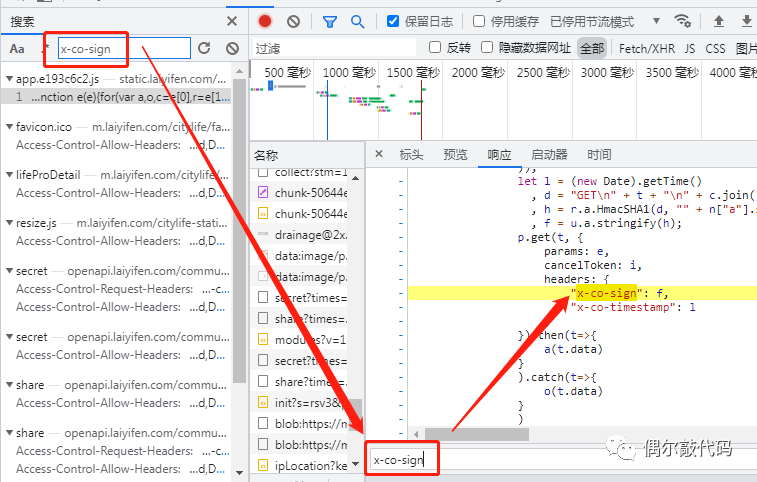
Task: Collapse lifeProDetail search result
Action: pos(9,175)
